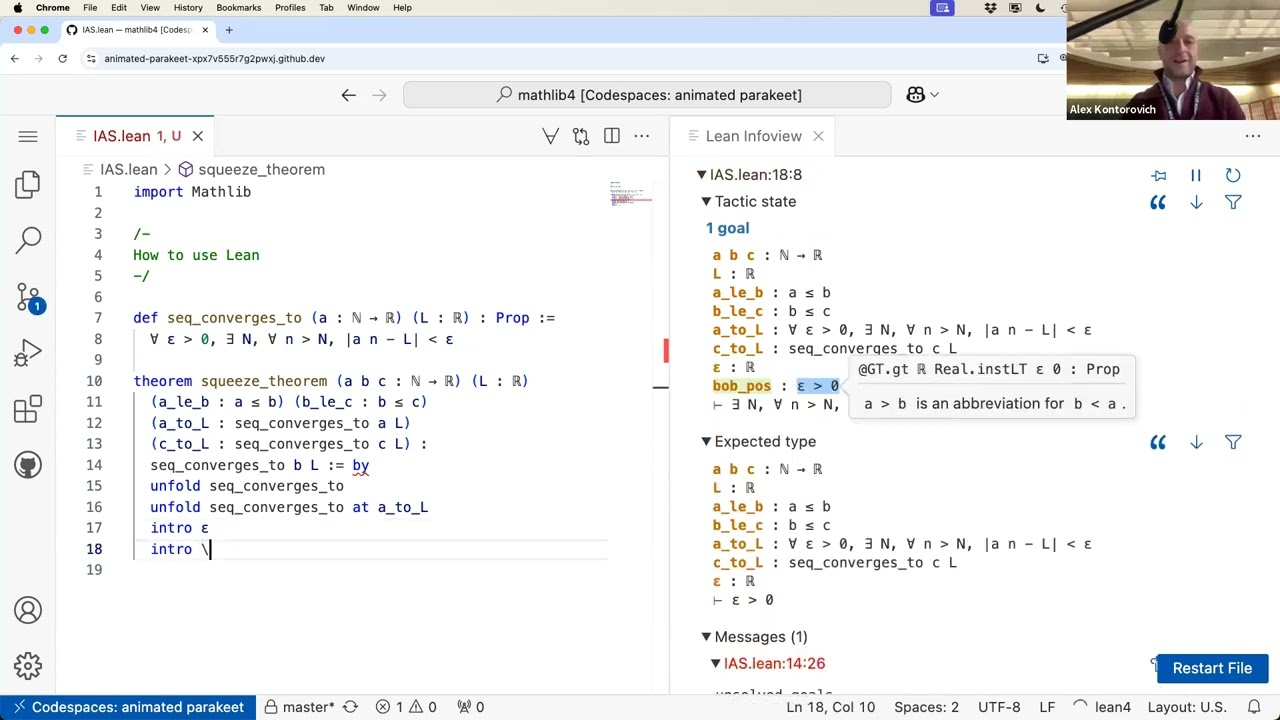Click the Synchronize Changes icon in status bar
1280x720 pixels.
click(350, 707)
